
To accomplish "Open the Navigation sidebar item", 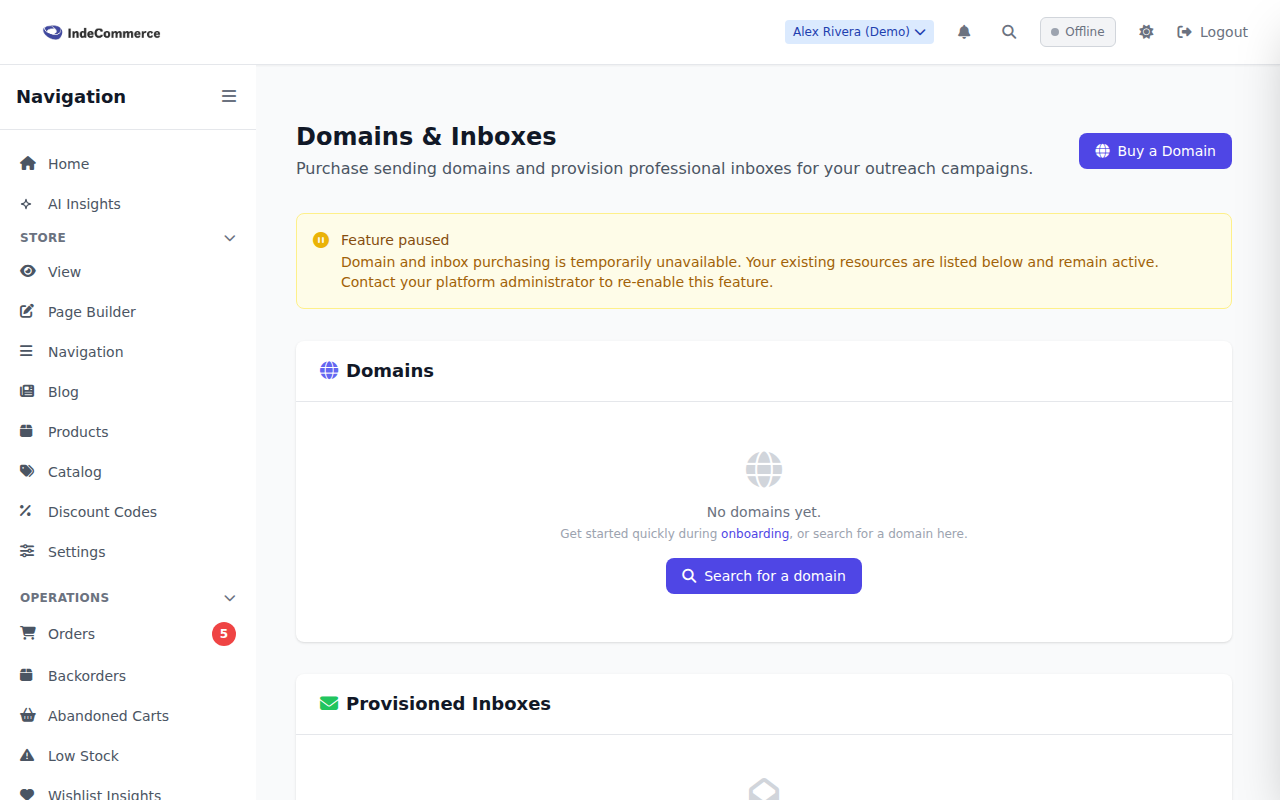I will point(128,352).
